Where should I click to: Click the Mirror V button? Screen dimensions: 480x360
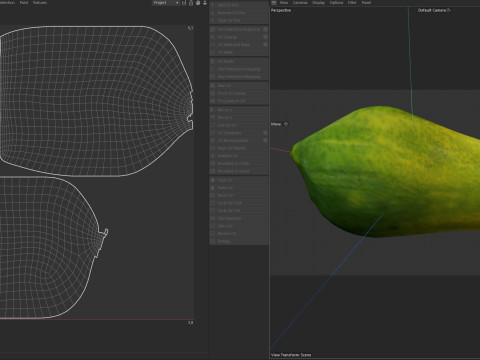pyautogui.click(x=239, y=117)
